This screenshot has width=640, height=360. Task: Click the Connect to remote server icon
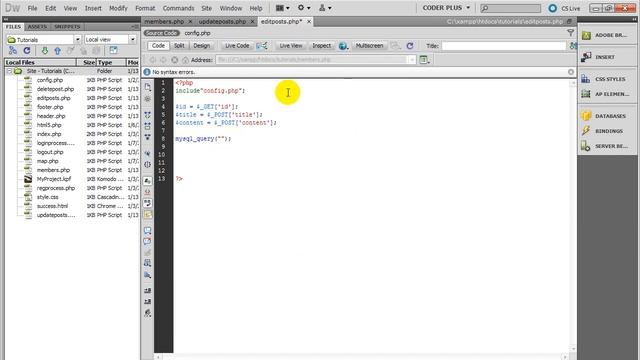click(x=13, y=51)
